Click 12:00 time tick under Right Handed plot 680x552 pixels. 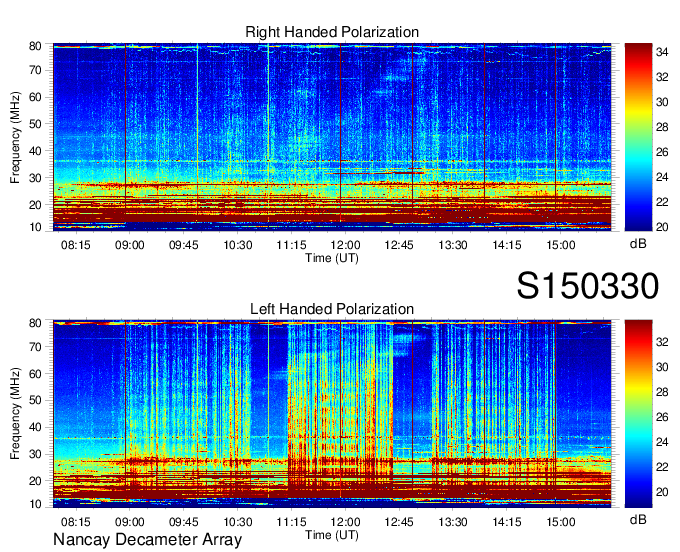345,245
